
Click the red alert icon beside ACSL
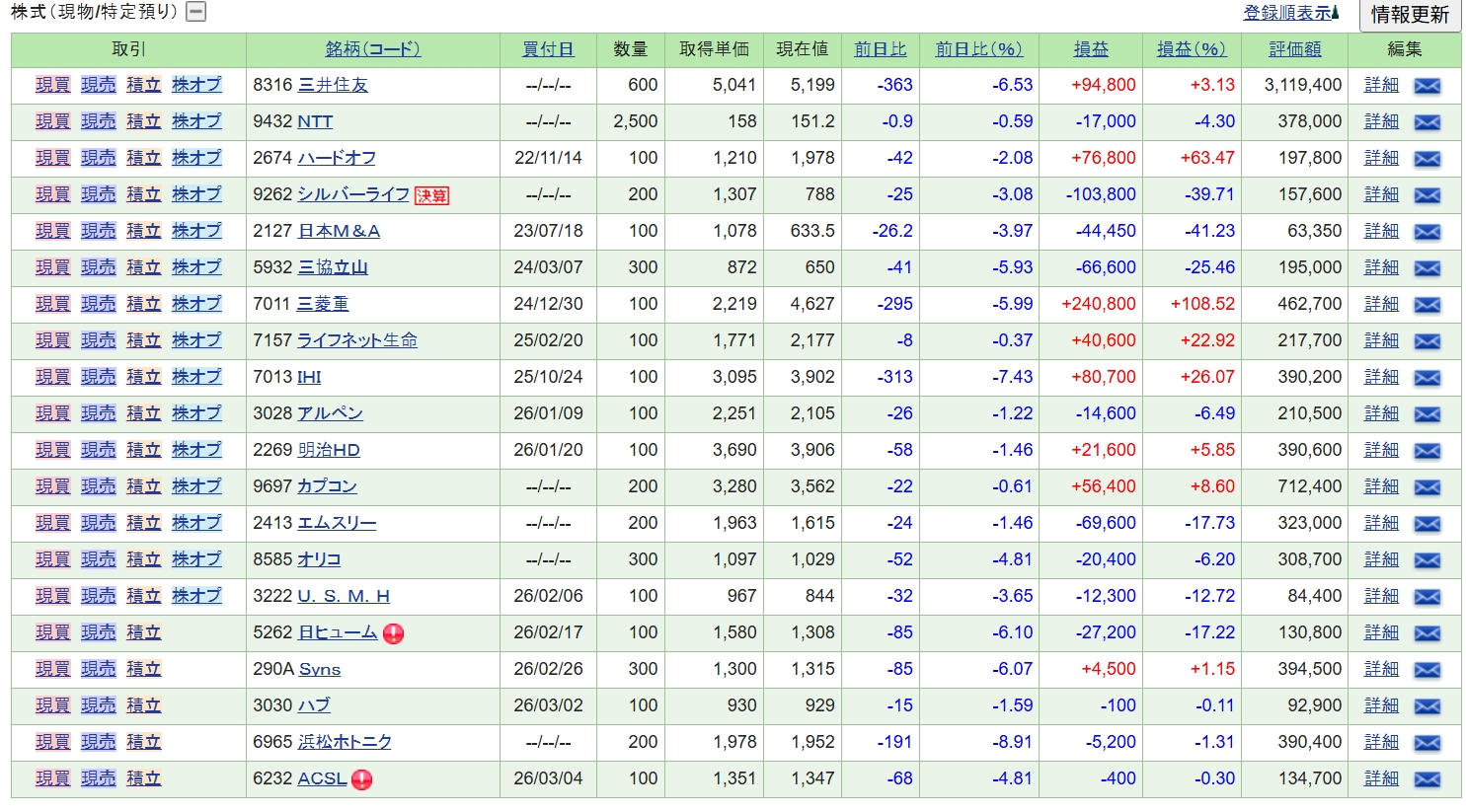click(x=362, y=779)
